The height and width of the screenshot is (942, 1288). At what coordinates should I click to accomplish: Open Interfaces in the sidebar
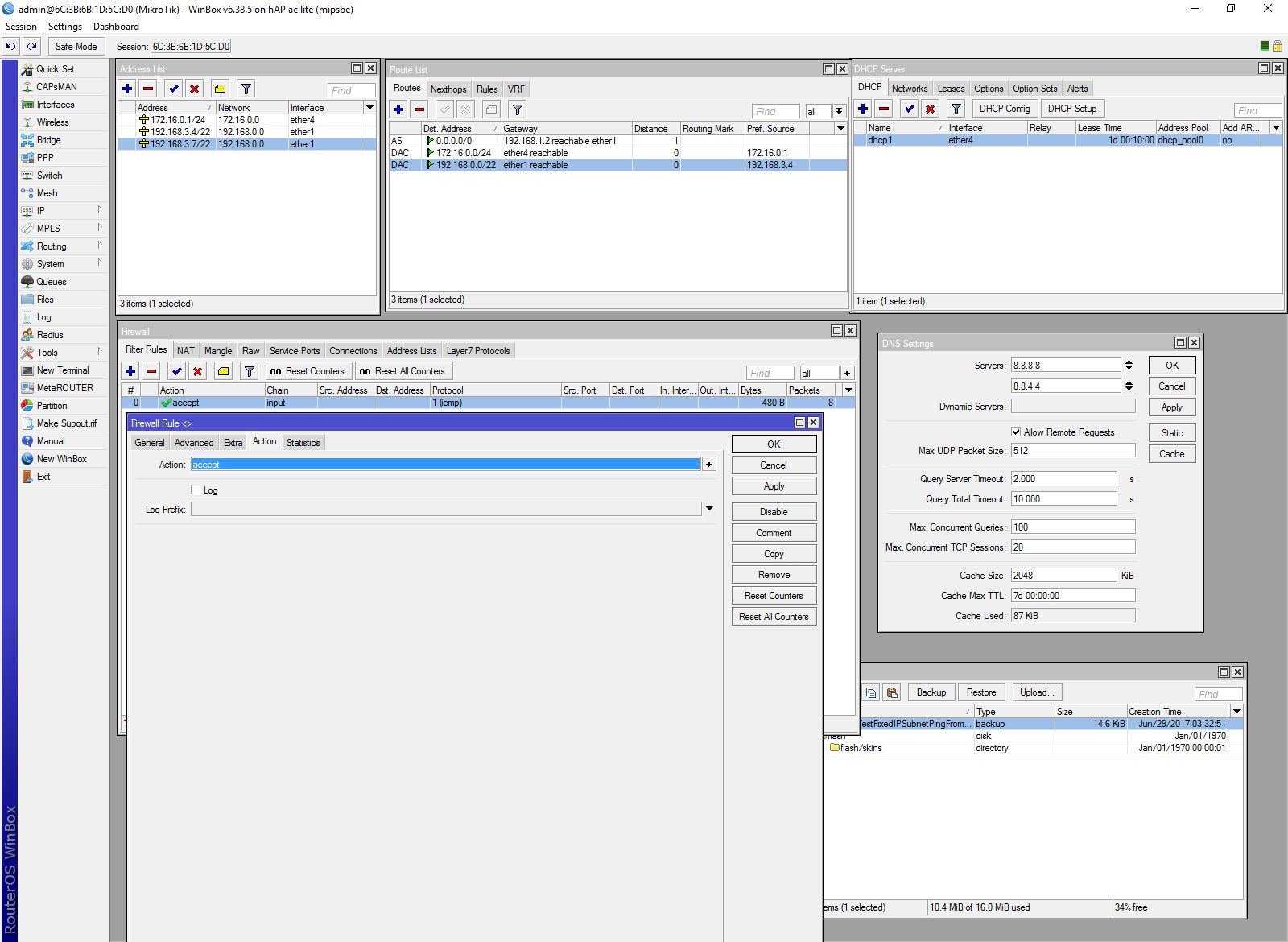(x=55, y=105)
